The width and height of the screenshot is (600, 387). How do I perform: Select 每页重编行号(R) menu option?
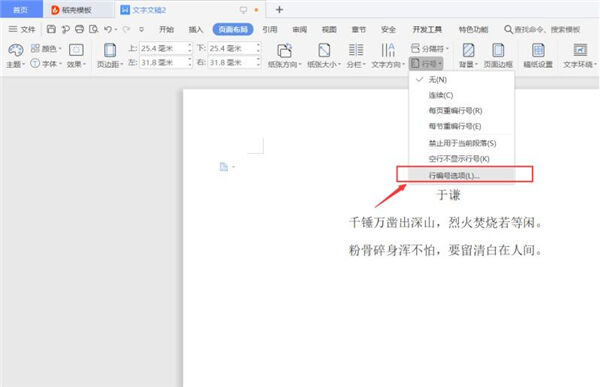pos(461,111)
